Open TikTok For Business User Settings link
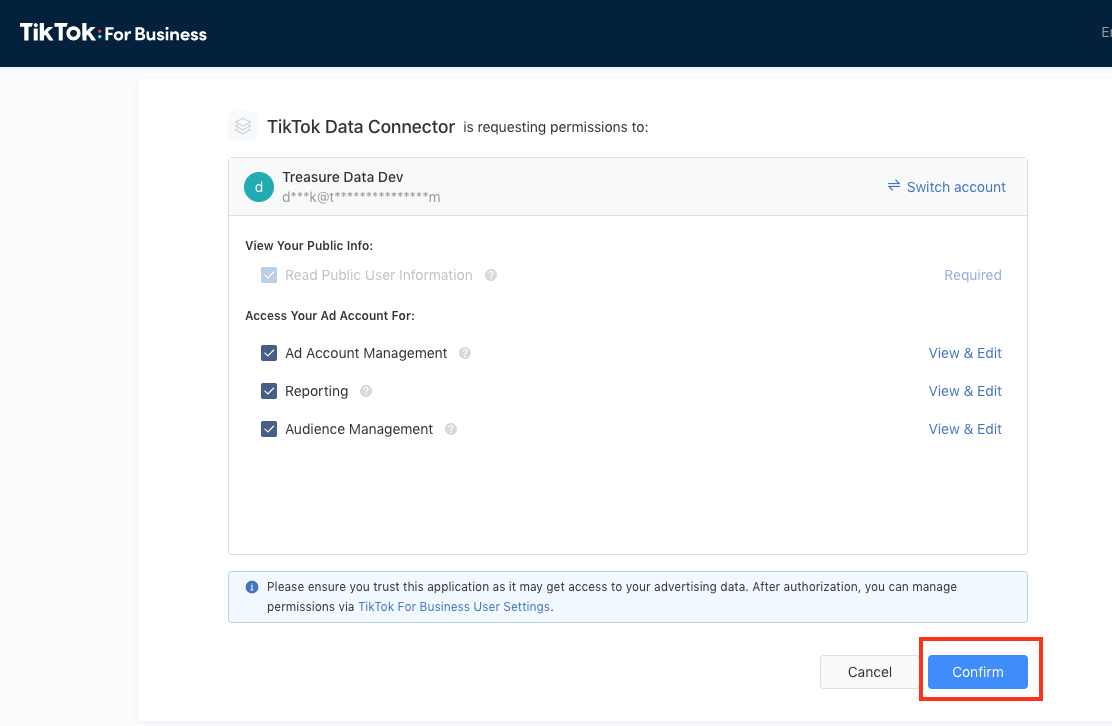 pyautogui.click(x=454, y=607)
